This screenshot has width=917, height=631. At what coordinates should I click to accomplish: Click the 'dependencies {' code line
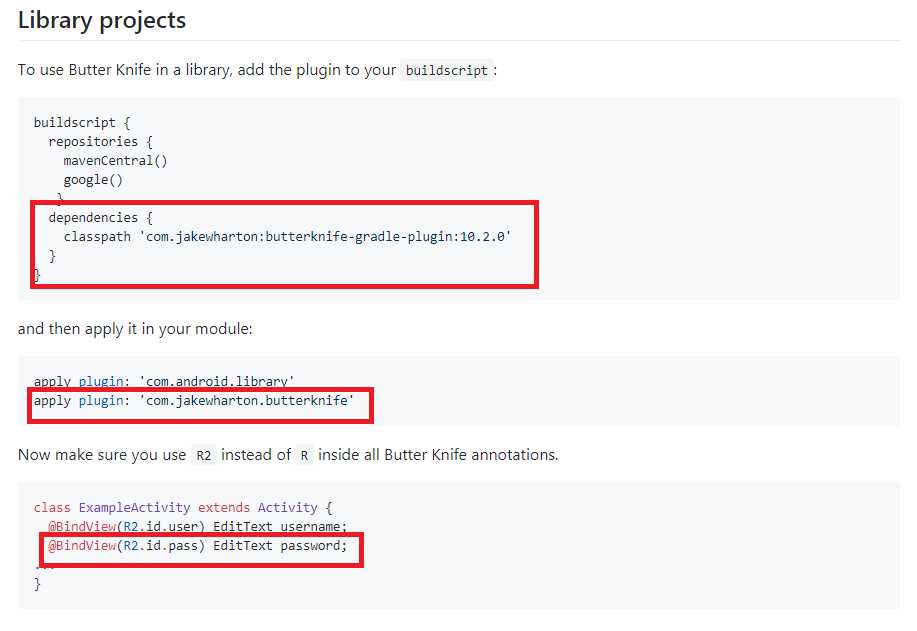coord(100,218)
